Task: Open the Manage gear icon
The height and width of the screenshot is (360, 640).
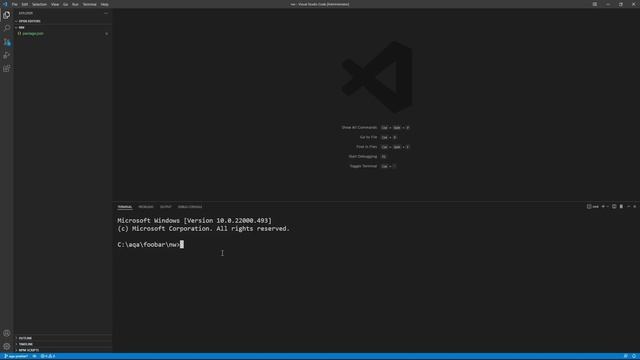Action: tap(7, 347)
